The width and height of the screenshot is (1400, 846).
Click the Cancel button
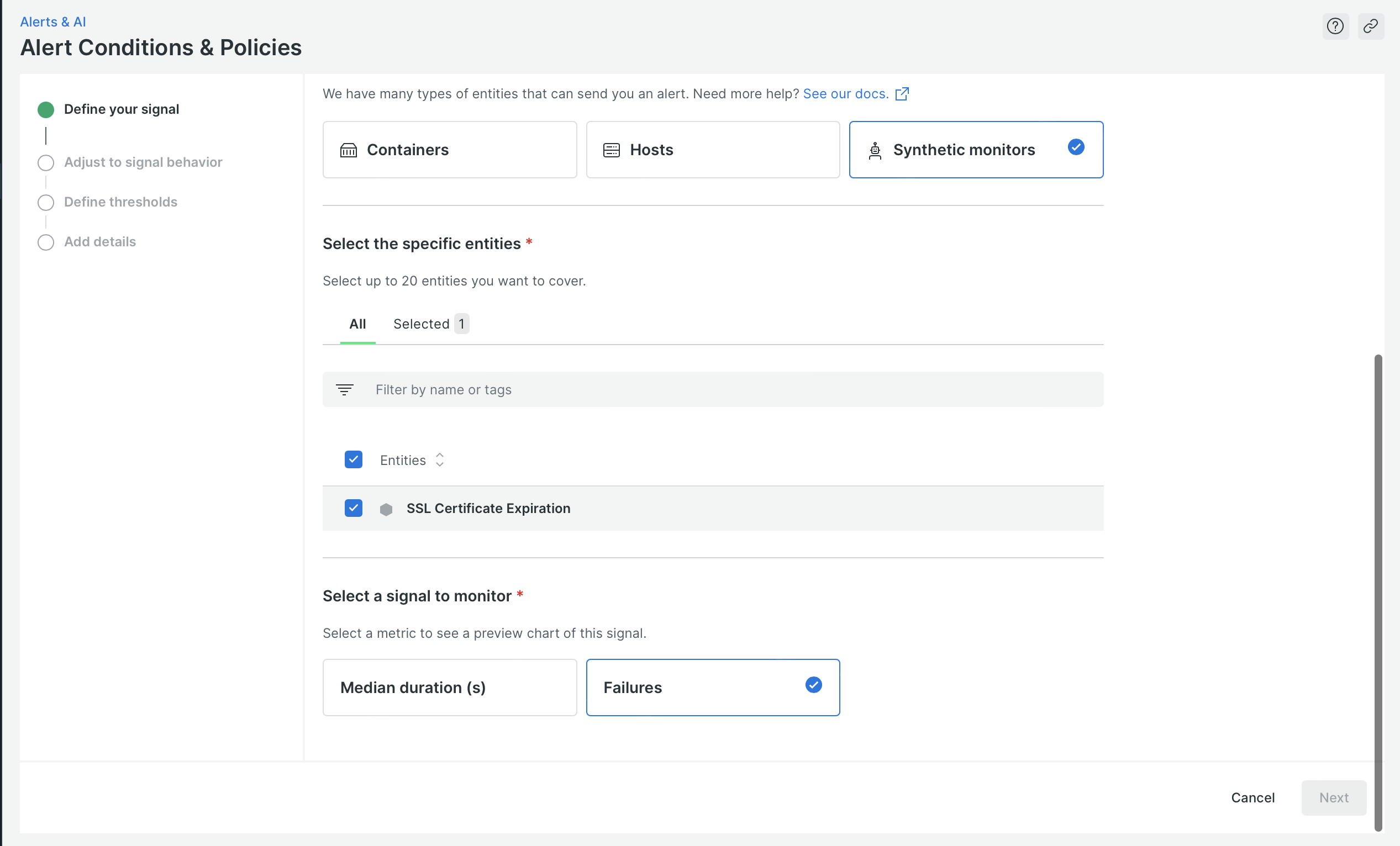pos(1252,797)
